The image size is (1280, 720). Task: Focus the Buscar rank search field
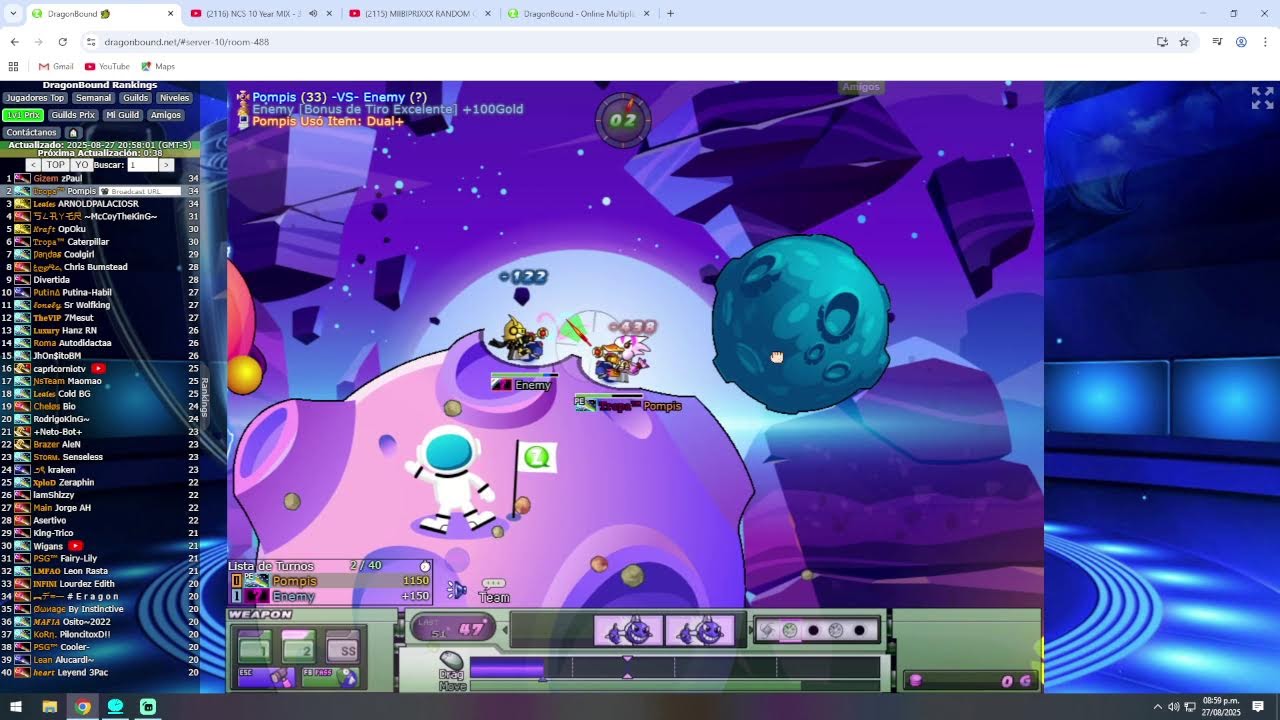pos(141,165)
